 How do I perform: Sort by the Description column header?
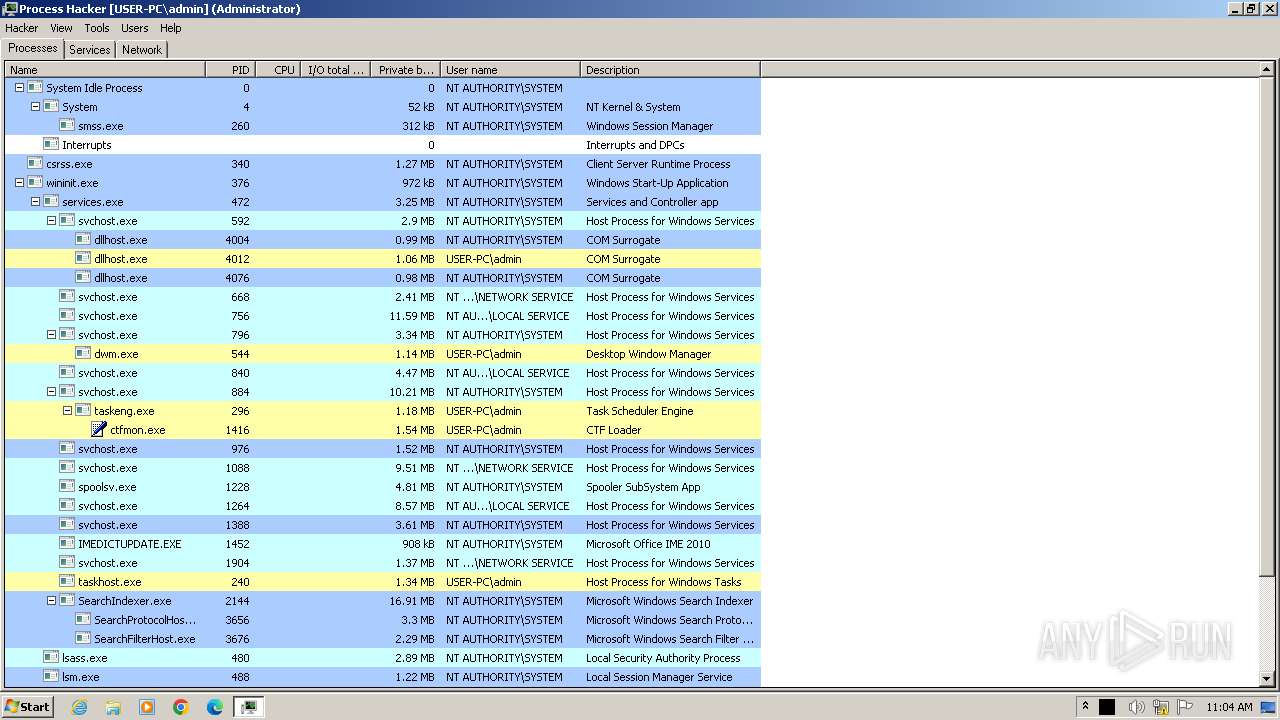pyautogui.click(x=670, y=70)
